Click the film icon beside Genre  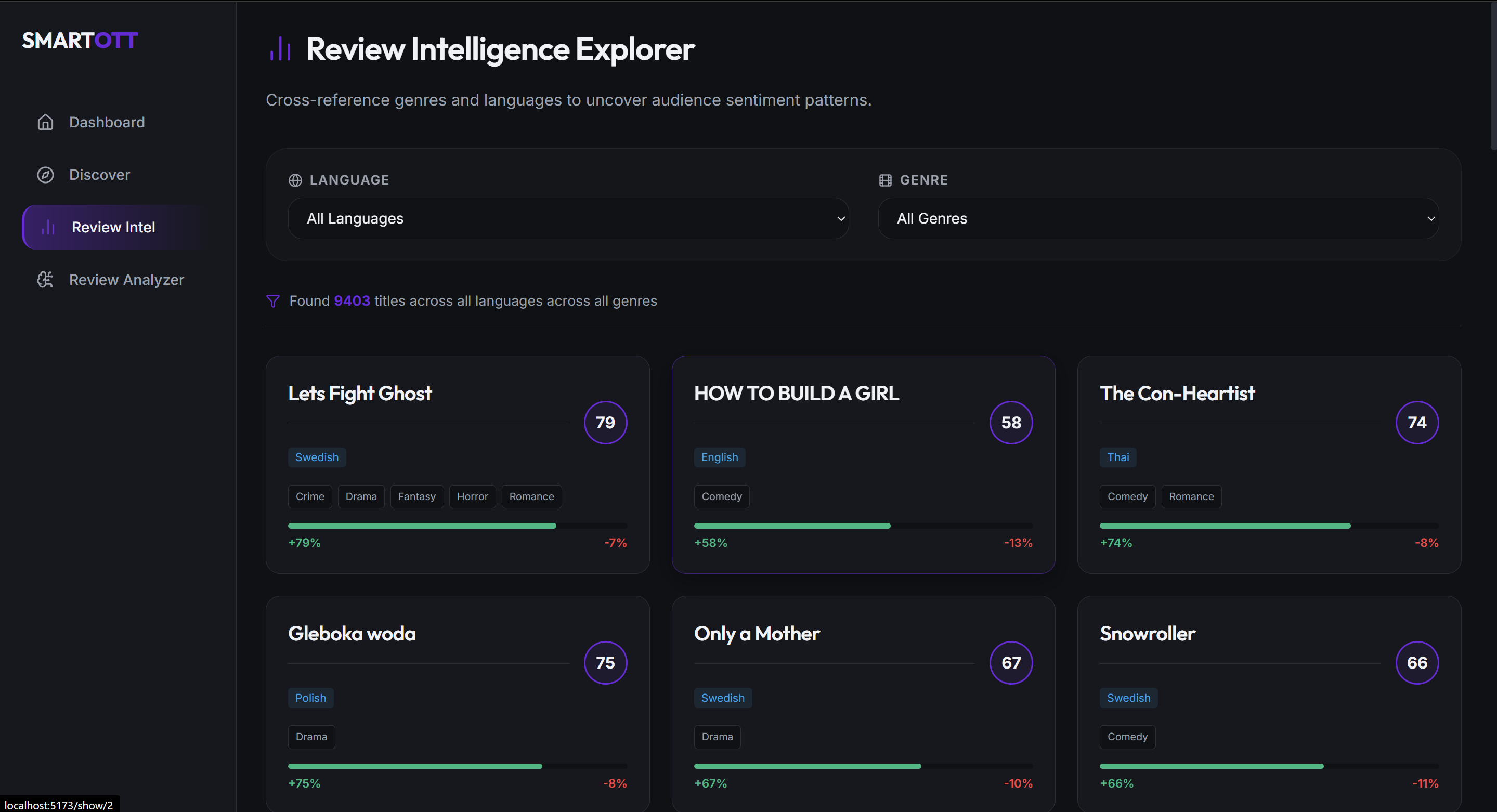pyautogui.click(x=885, y=180)
